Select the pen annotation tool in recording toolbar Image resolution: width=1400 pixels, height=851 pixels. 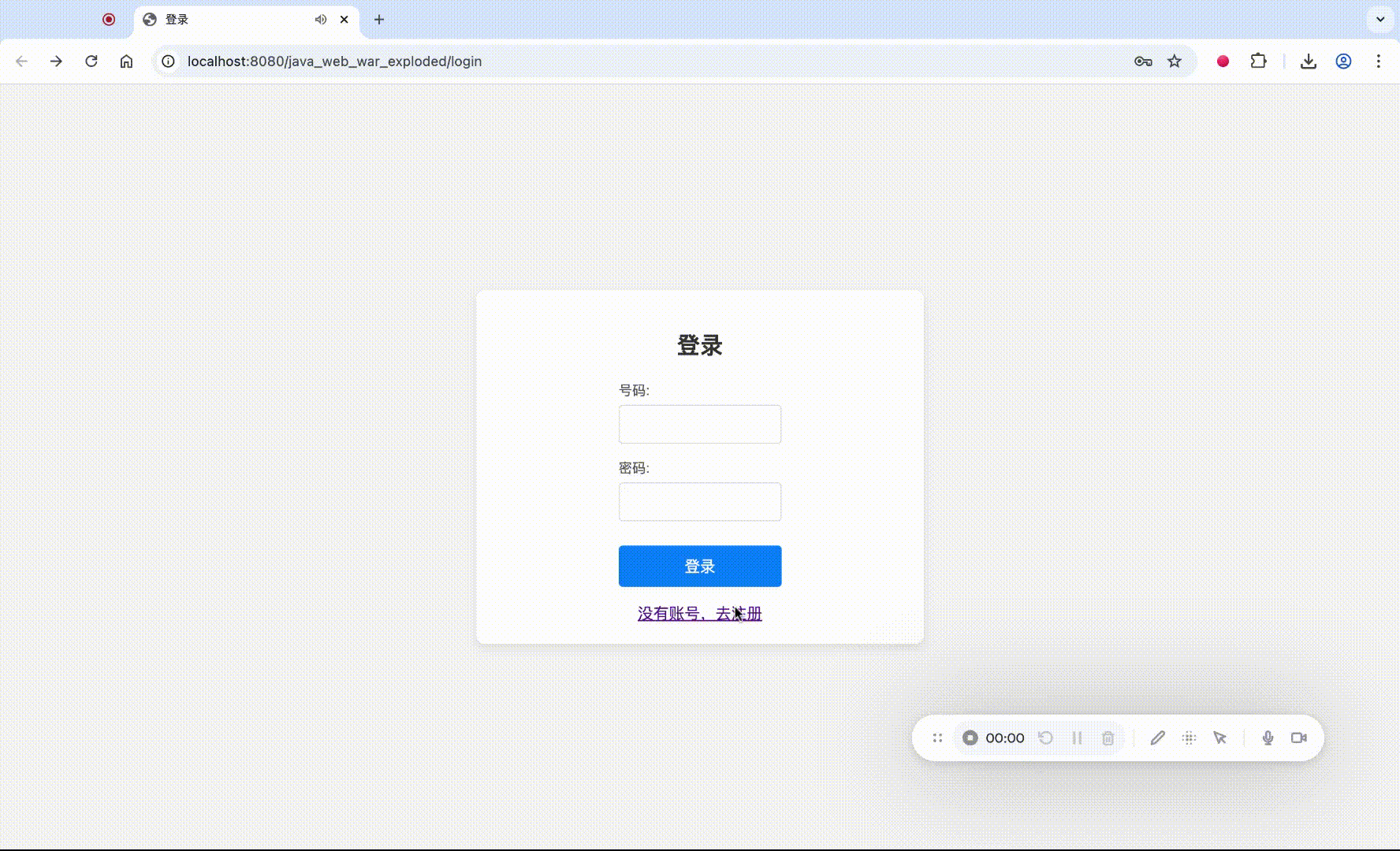pos(1158,738)
